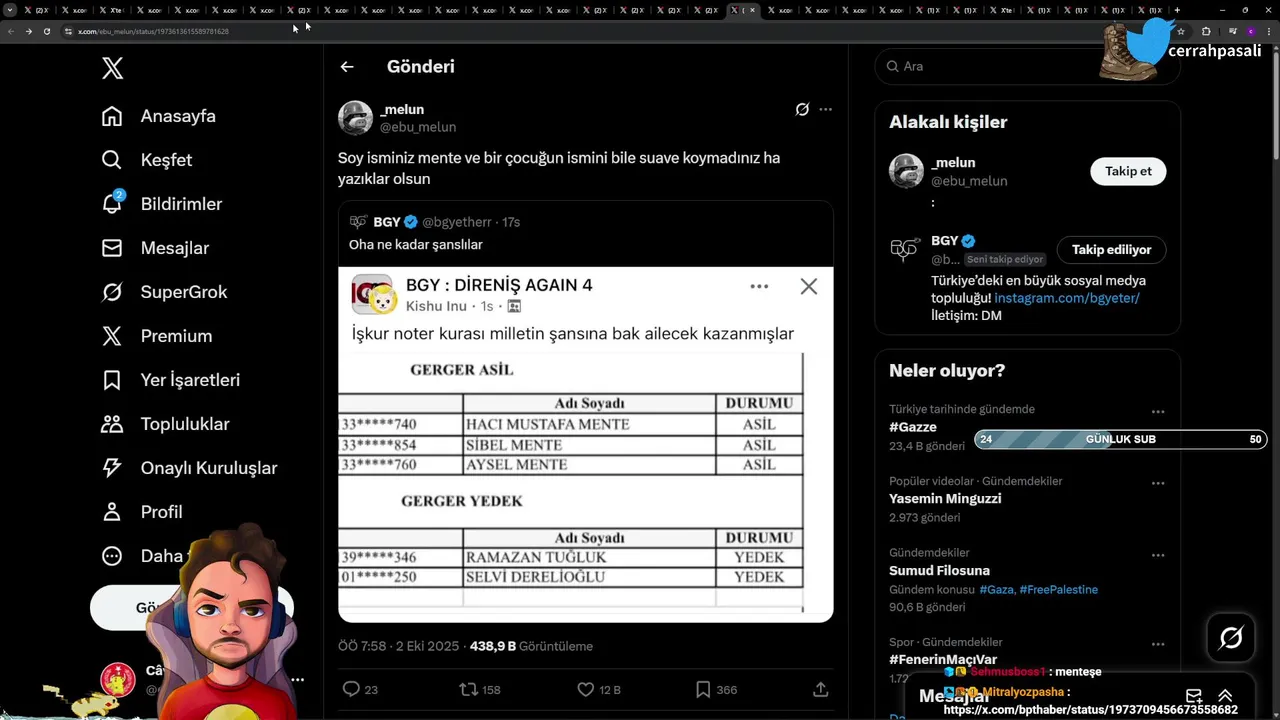Compose new message in Mesajlar drawer
This screenshot has height=720, width=1280.
1193,696
